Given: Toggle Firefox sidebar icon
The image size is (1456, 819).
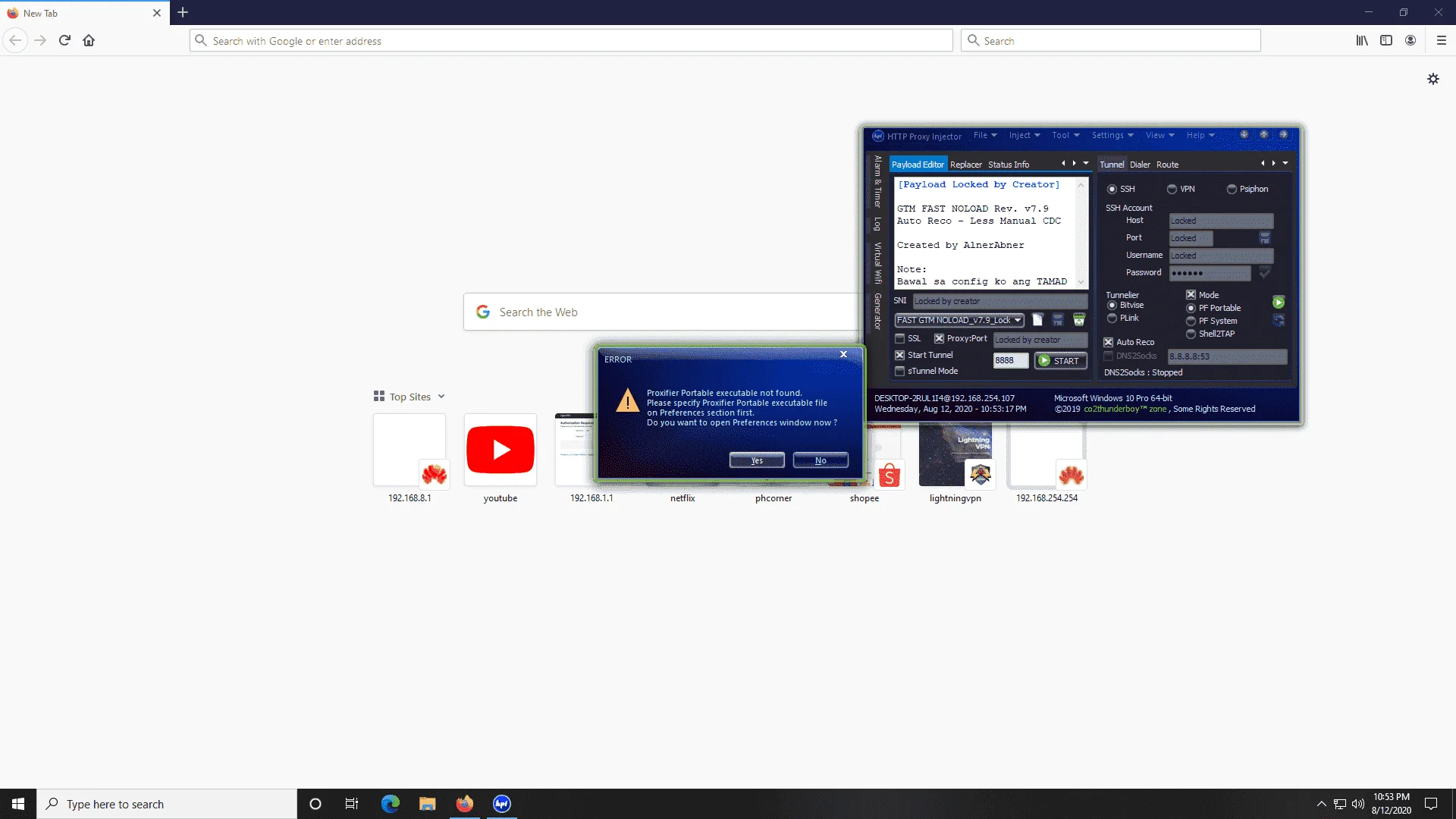Looking at the screenshot, I should pyautogui.click(x=1386, y=40).
